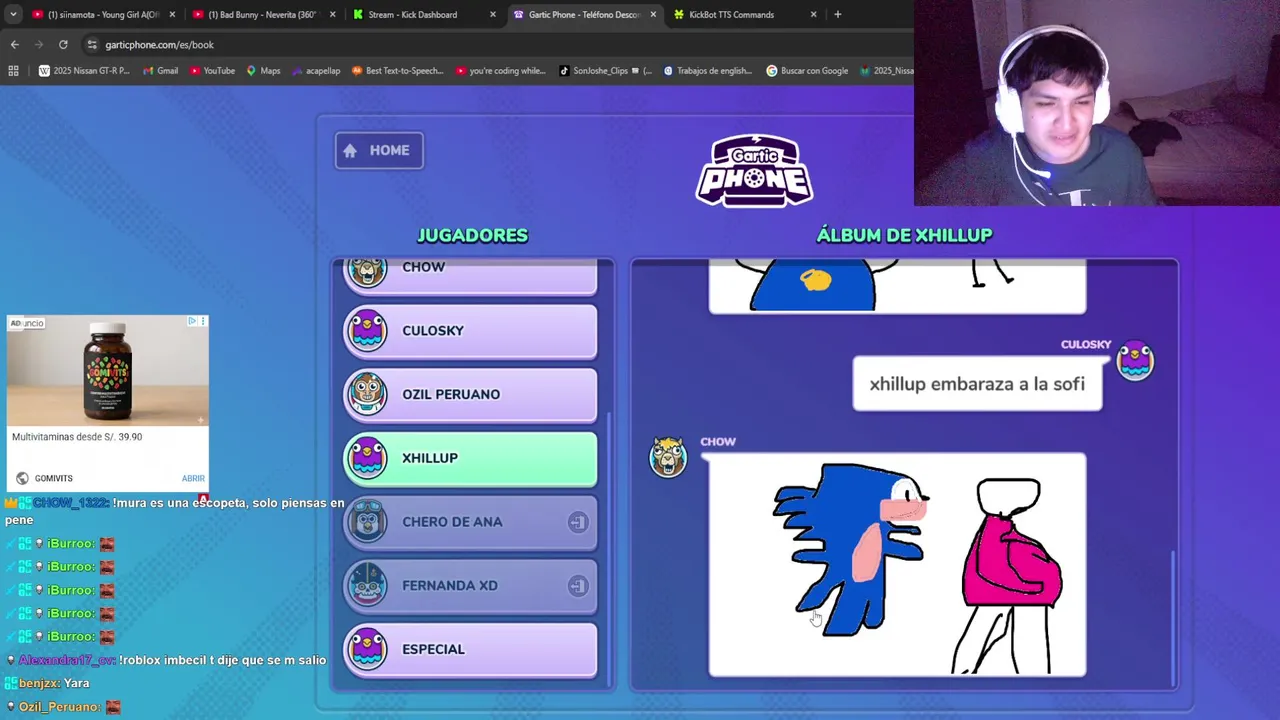Image resolution: width=1280 pixels, height=720 pixels.
Task: Click the left-game icon on FERNANDA XD
Action: pos(578,586)
